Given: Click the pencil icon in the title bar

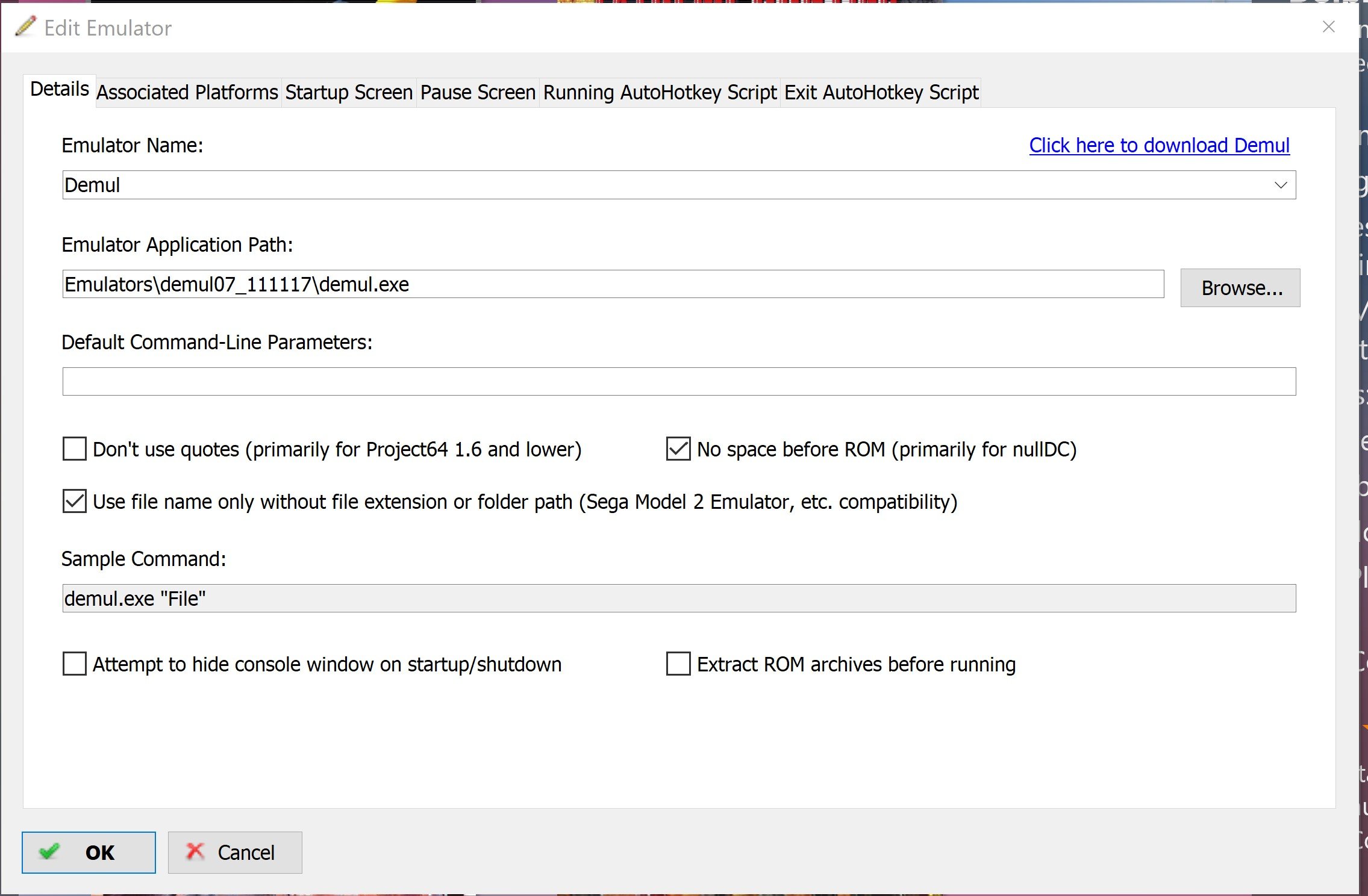Looking at the screenshot, I should (x=25, y=27).
